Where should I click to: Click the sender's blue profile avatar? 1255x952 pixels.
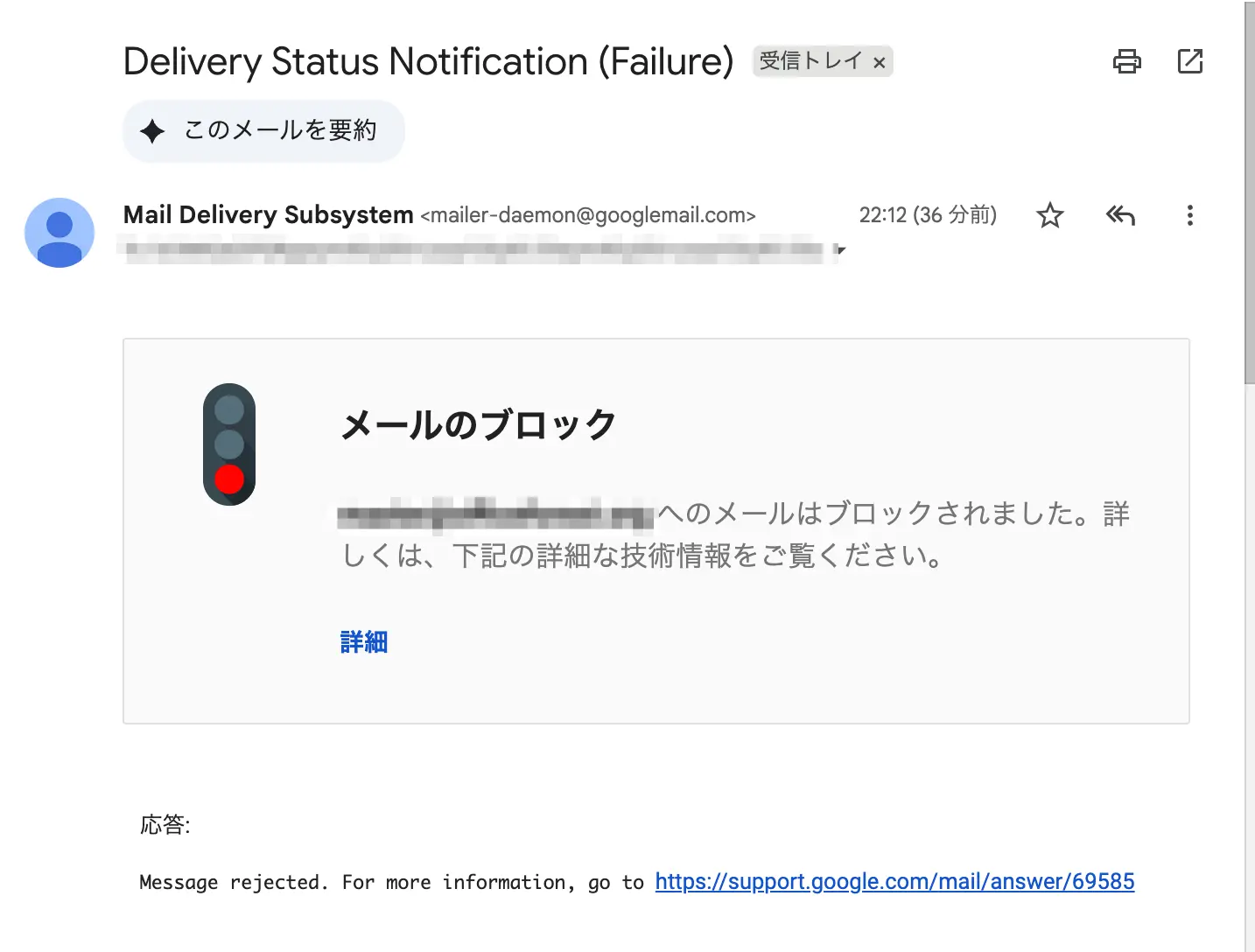coord(60,233)
